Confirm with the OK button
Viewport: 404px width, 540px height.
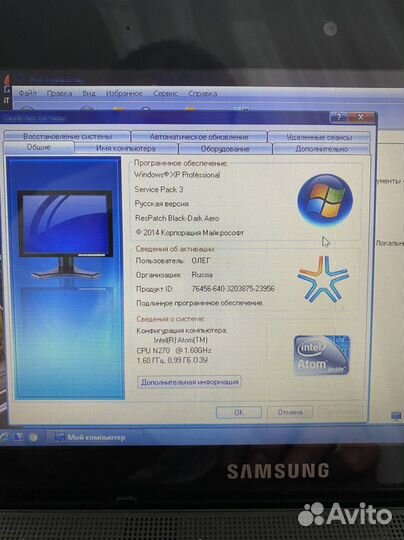coord(239,412)
